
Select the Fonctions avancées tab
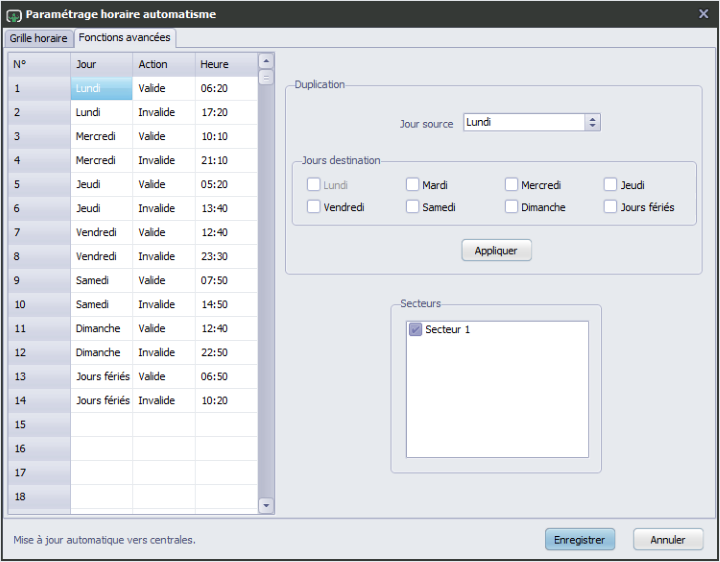(124, 37)
